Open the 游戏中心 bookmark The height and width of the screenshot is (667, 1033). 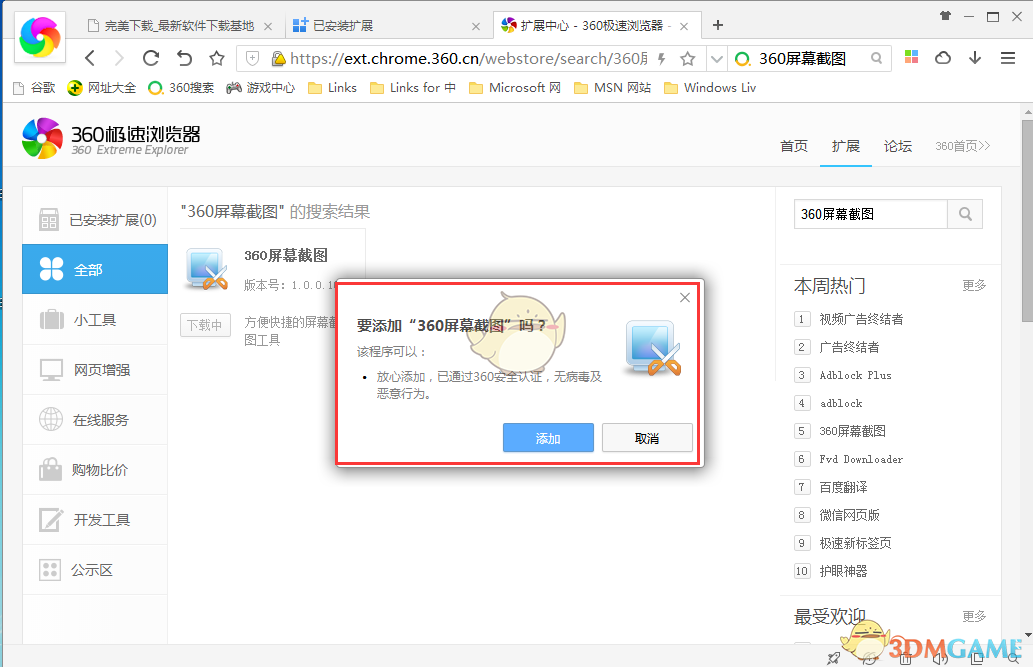261,88
